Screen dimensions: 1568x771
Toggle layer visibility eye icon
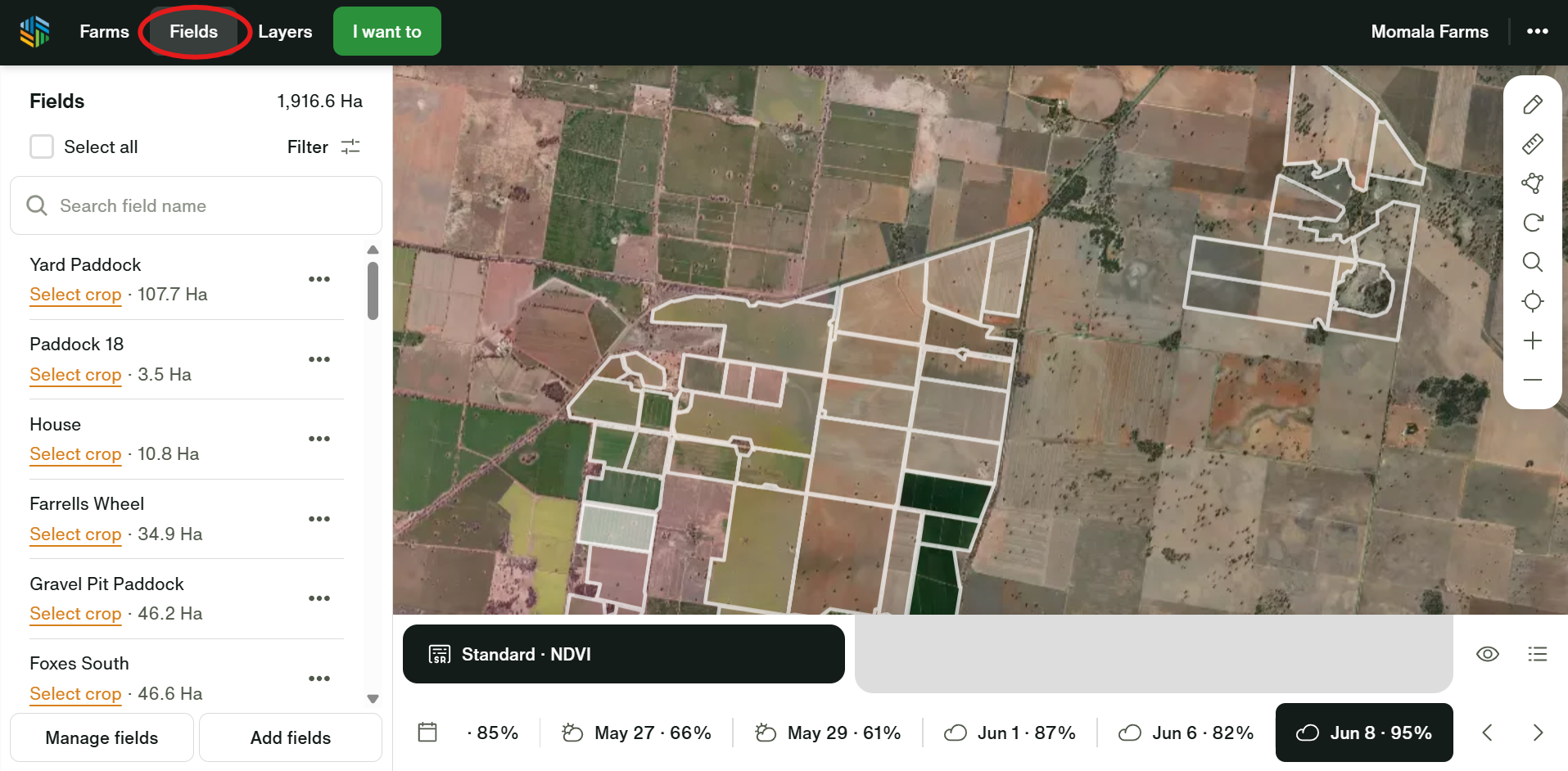pyautogui.click(x=1487, y=654)
